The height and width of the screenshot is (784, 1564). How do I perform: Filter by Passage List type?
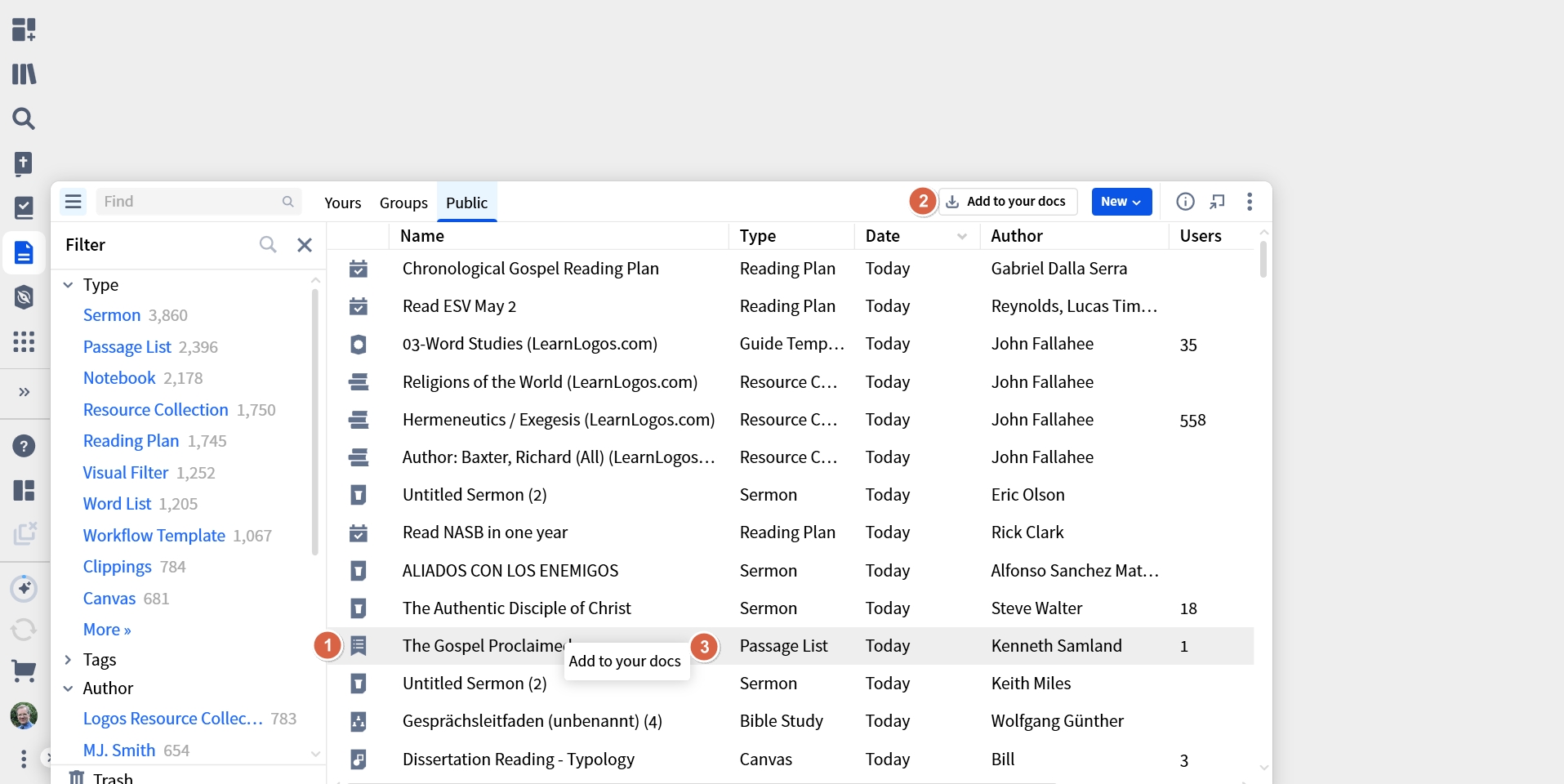127,347
